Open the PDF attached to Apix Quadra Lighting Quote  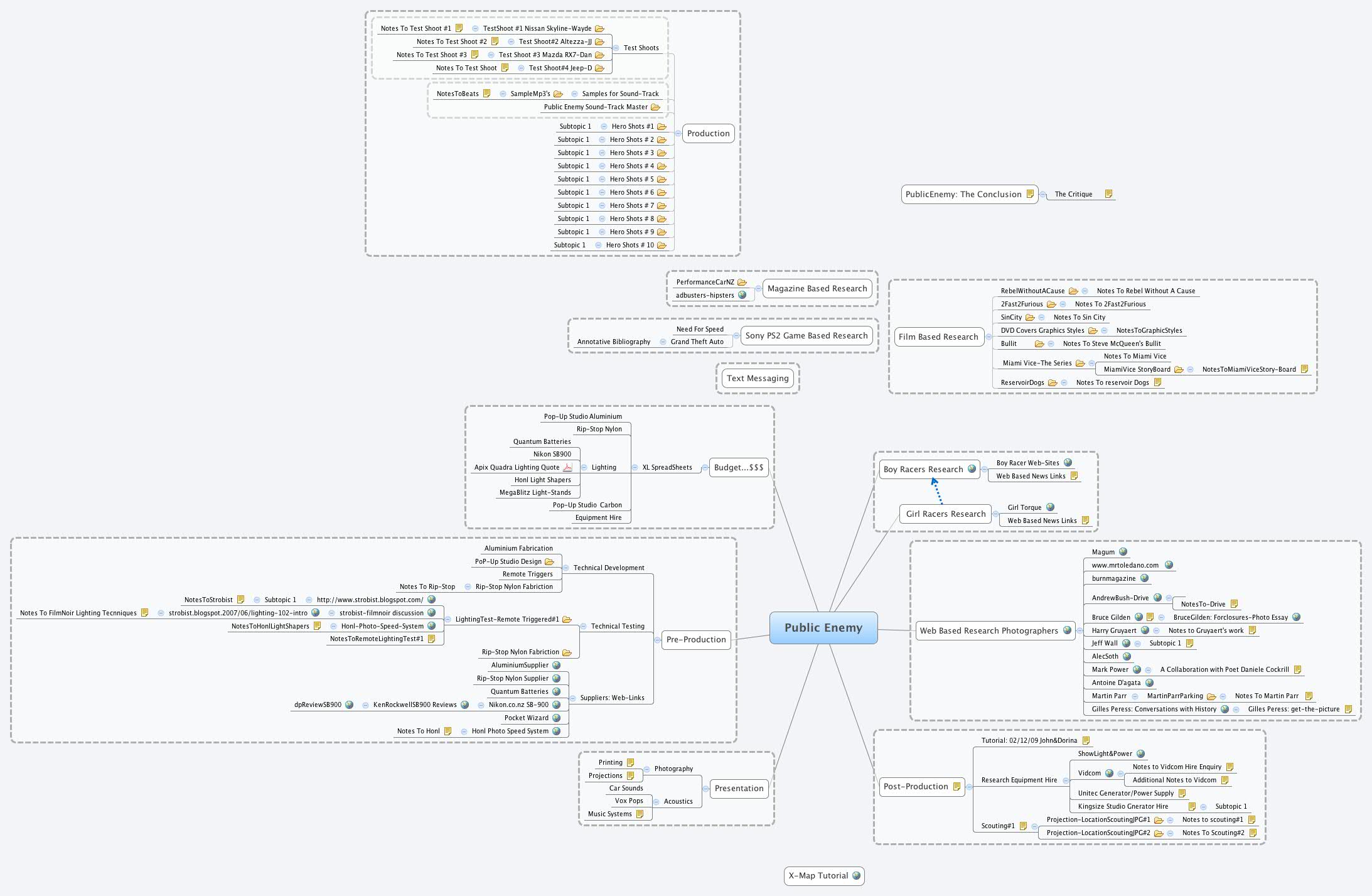[568, 467]
